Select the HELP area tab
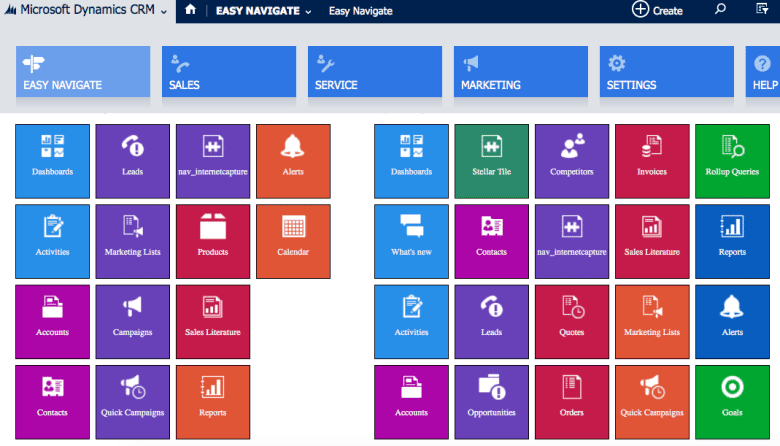This screenshot has width=780, height=446. pos(763,72)
